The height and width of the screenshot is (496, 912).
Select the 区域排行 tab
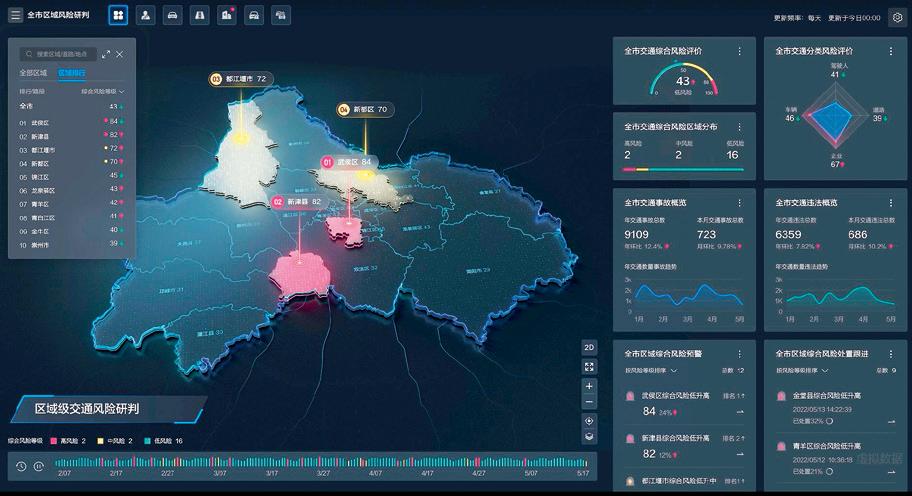pos(71,73)
